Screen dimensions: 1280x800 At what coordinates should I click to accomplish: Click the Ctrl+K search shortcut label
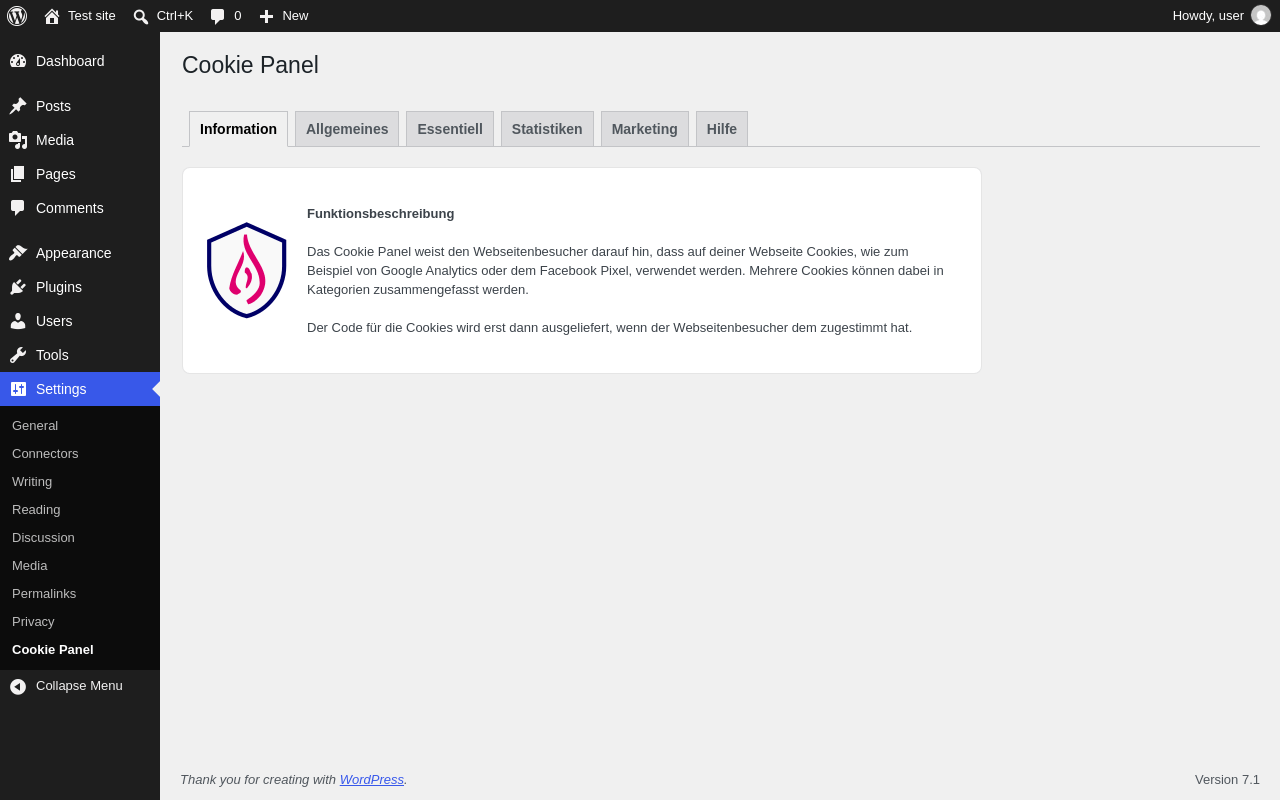pyautogui.click(x=175, y=15)
